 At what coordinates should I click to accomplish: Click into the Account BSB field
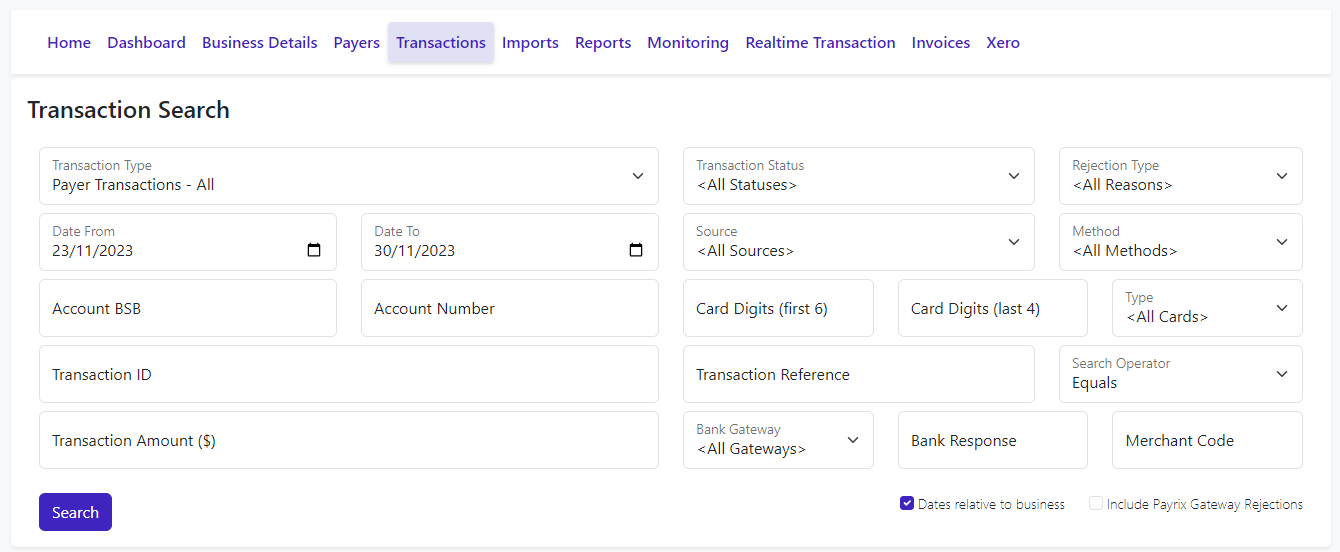pyautogui.click(x=187, y=308)
